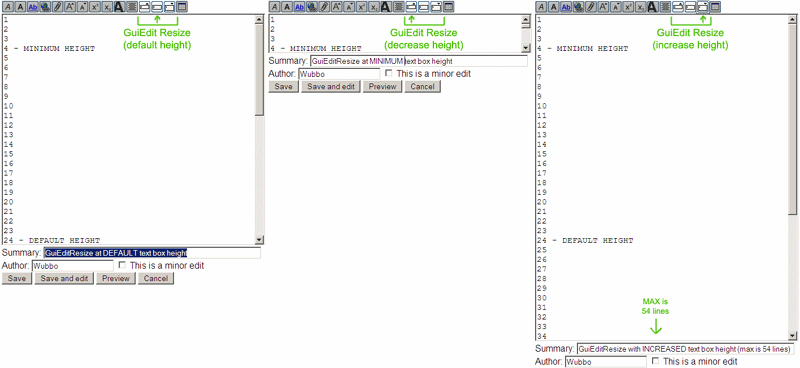Click the Summary field containing DEFAULT text box height

point(152,253)
